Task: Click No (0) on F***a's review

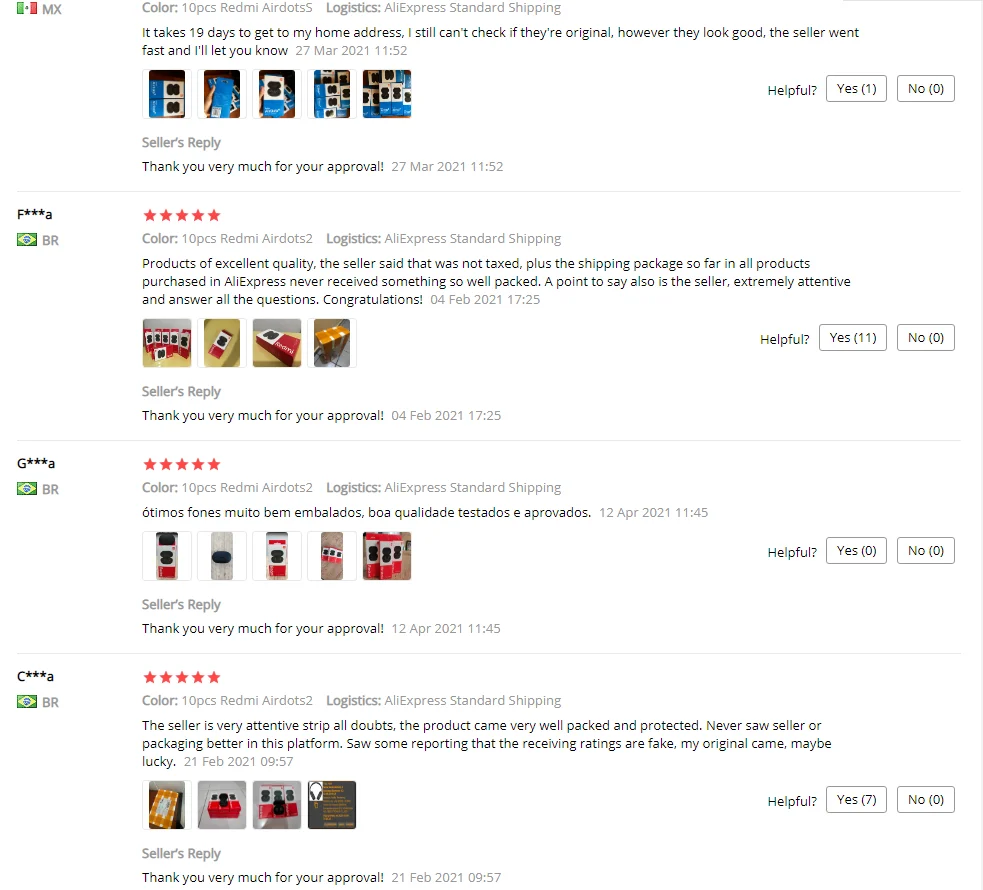Action: click(x=925, y=338)
